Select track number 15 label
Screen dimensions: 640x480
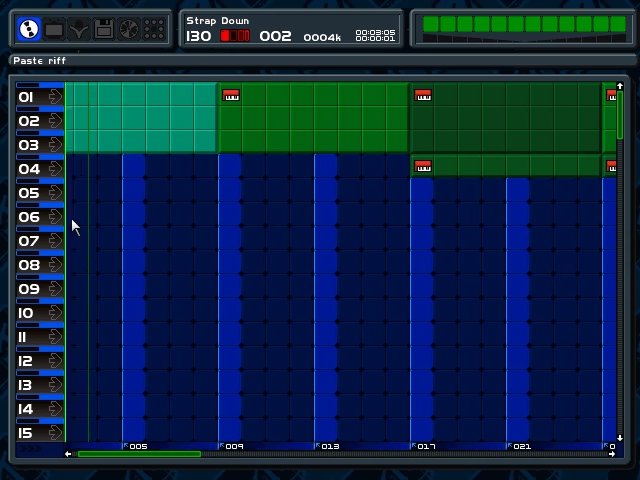click(x=25, y=433)
